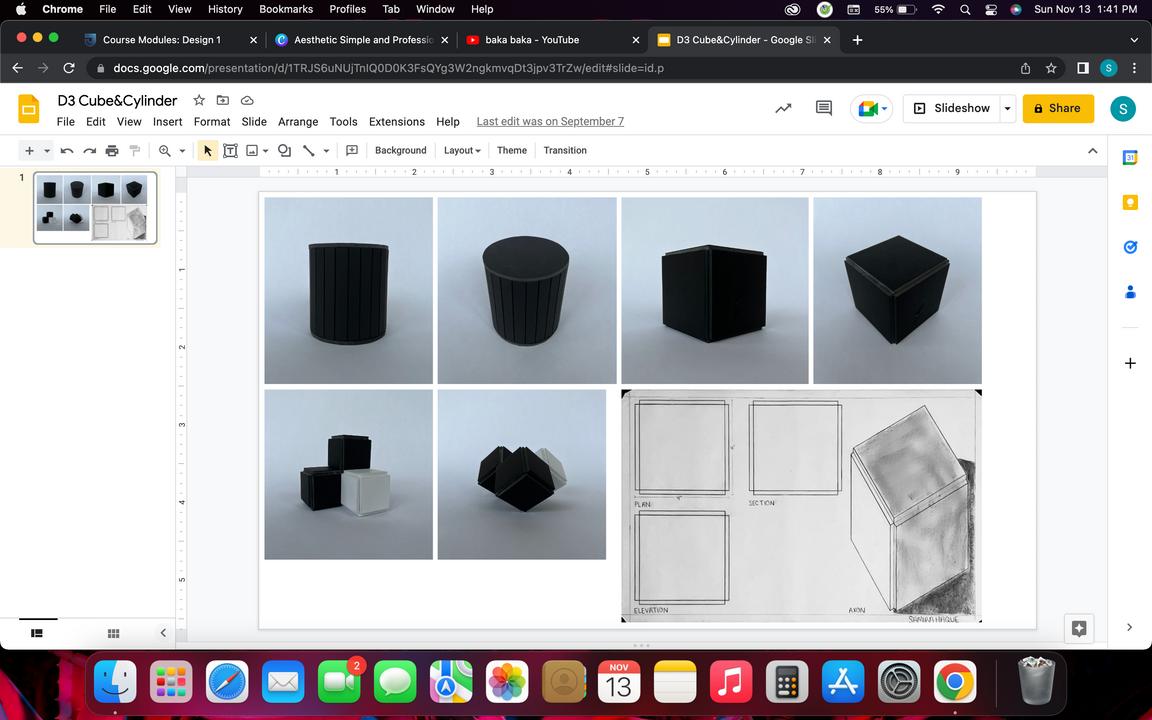Image resolution: width=1152 pixels, height=720 pixels.
Task: Open the last edit version history link
Action: [x=550, y=122]
